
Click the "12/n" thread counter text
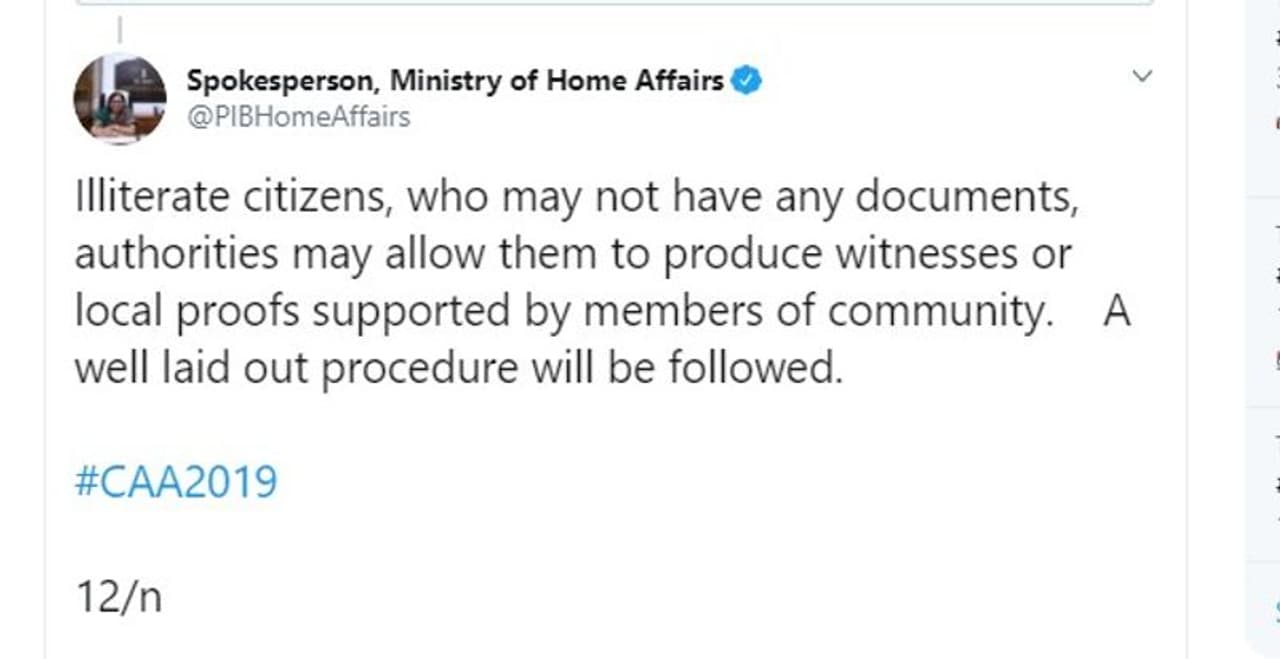(118, 597)
